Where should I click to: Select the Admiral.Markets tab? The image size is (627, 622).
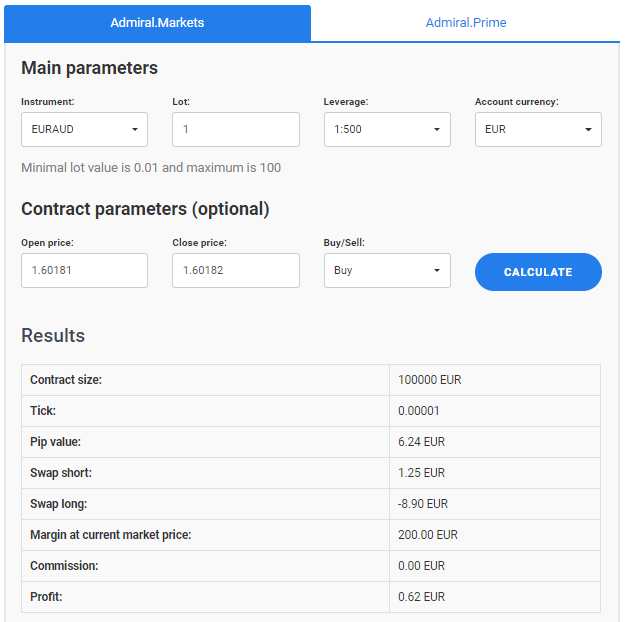click(x=157, y=23)
